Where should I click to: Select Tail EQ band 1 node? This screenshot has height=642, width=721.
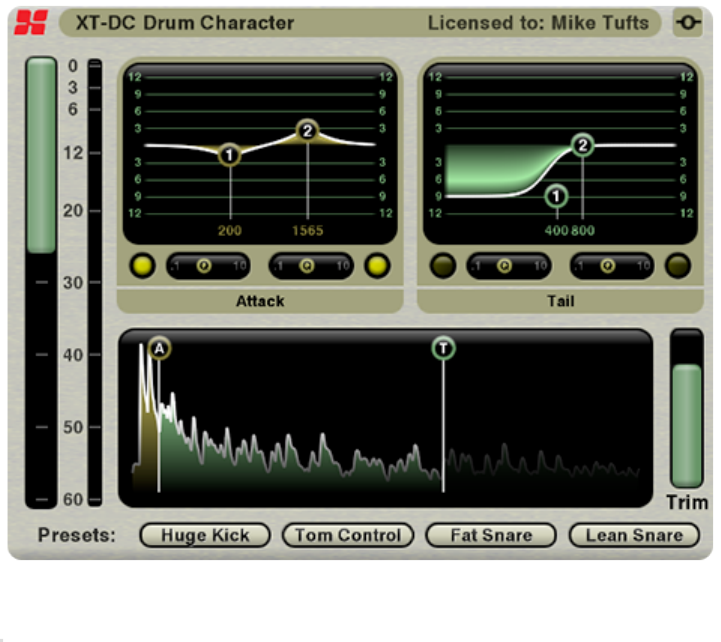[x=556, y=196]
